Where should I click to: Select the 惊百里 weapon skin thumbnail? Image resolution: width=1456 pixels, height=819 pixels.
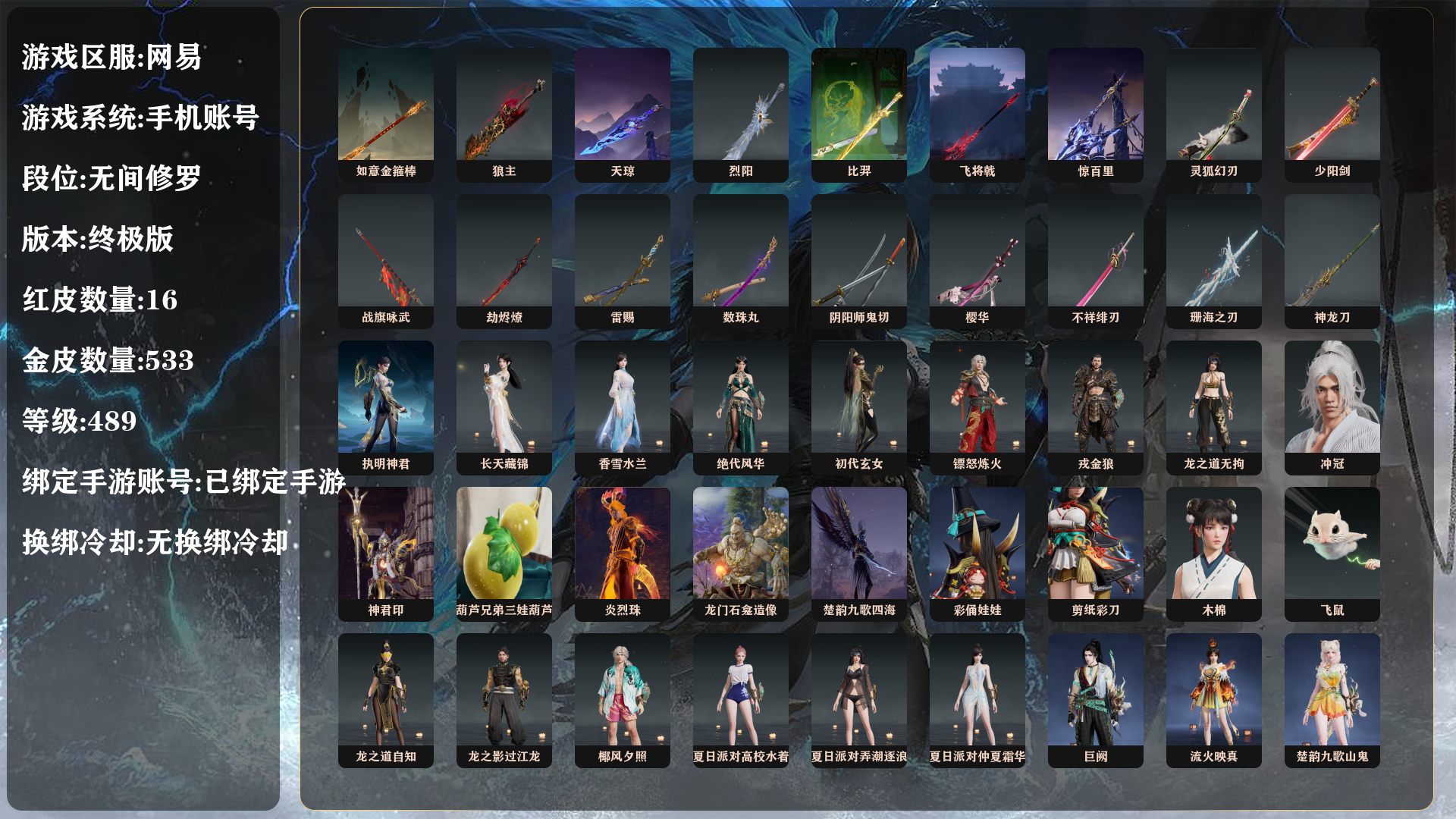(x=1096, y=115)
